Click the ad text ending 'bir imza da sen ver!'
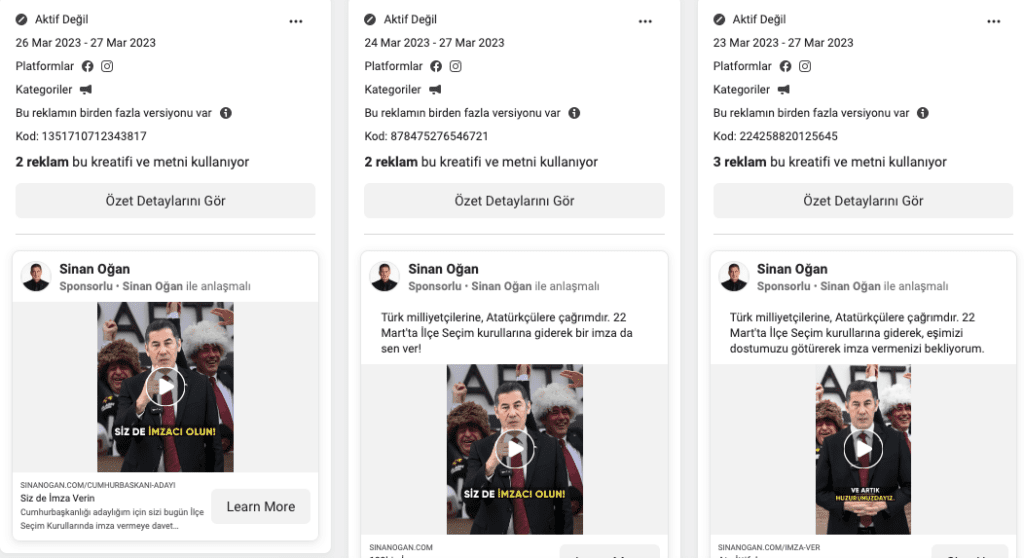This screenshot has width=1024, height=558. click(x=507, y=333)
